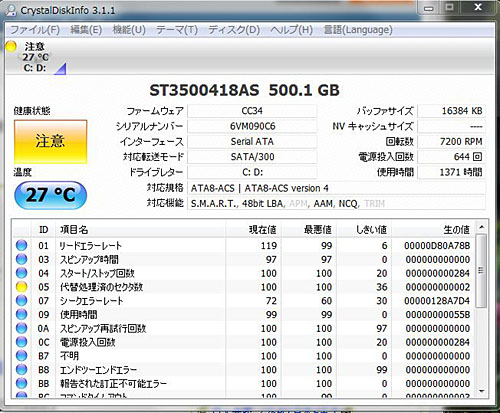Screen dimensions: 500x413
Task: Click blue status icon for ID 0C
Action: (21, 342)
